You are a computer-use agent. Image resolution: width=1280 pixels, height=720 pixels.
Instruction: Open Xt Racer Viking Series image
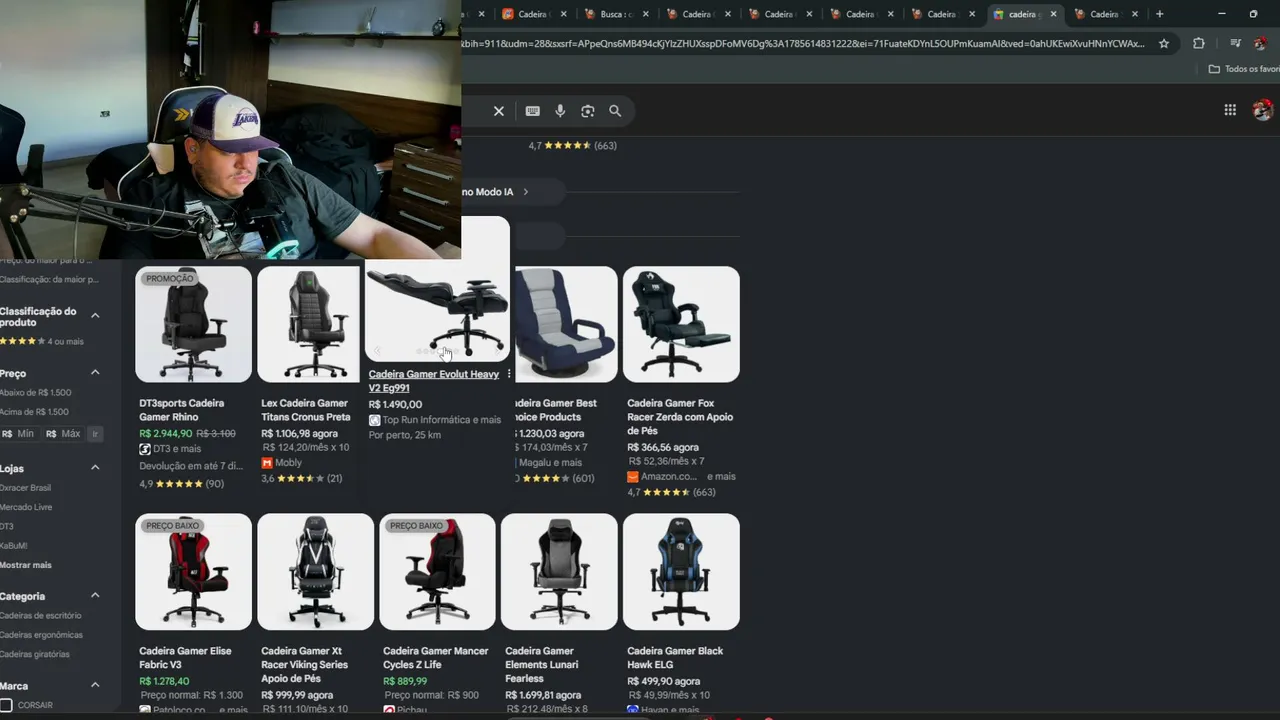pos(315,572)
